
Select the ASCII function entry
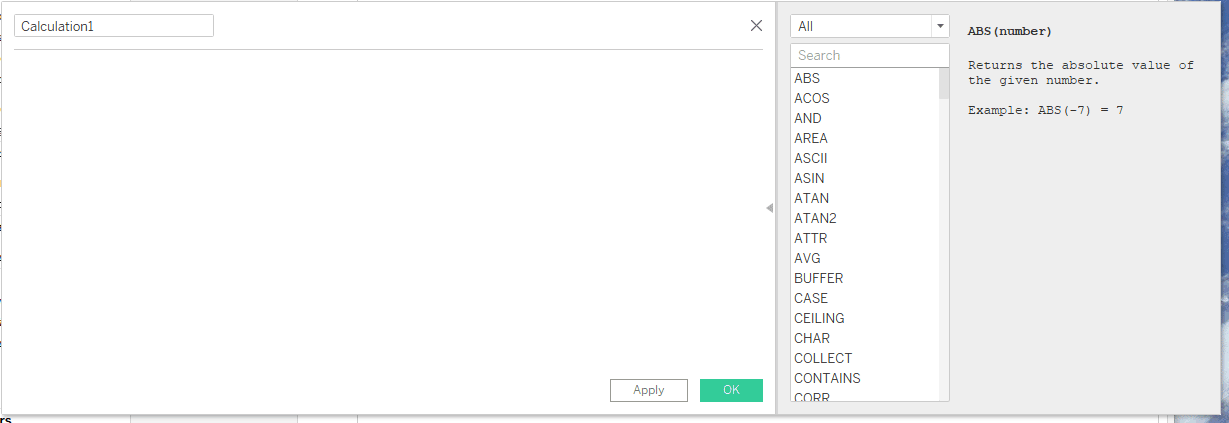811,158
